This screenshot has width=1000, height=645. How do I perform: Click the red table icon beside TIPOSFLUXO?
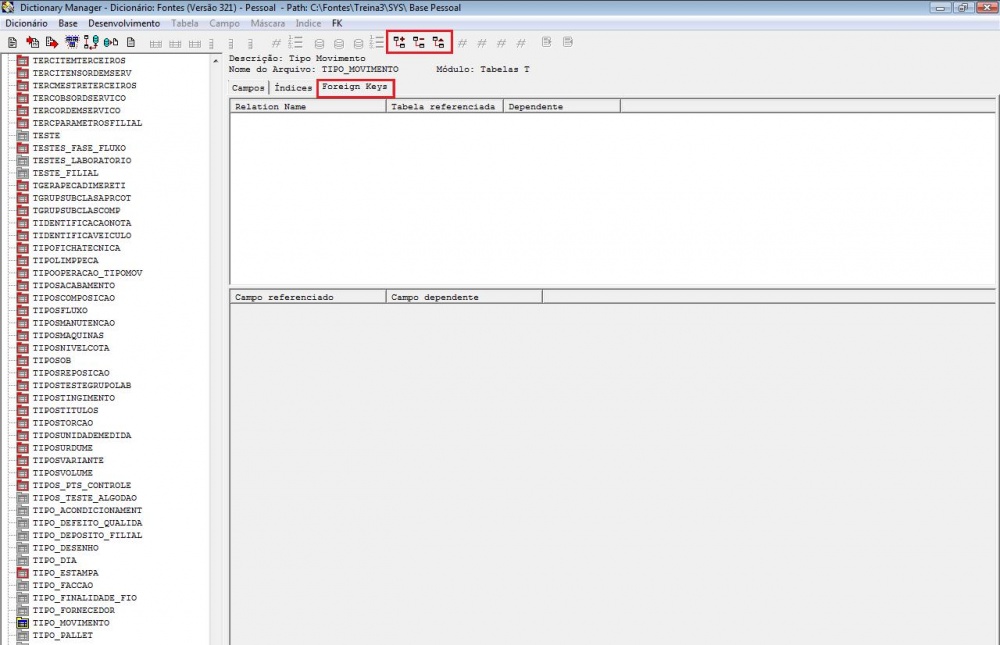pos(22,310)
